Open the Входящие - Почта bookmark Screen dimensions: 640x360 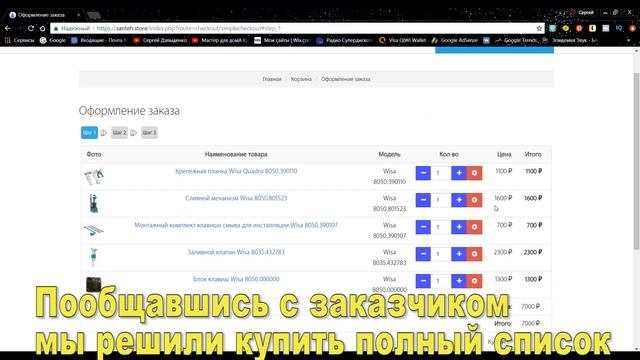click(x=100, y=40)
